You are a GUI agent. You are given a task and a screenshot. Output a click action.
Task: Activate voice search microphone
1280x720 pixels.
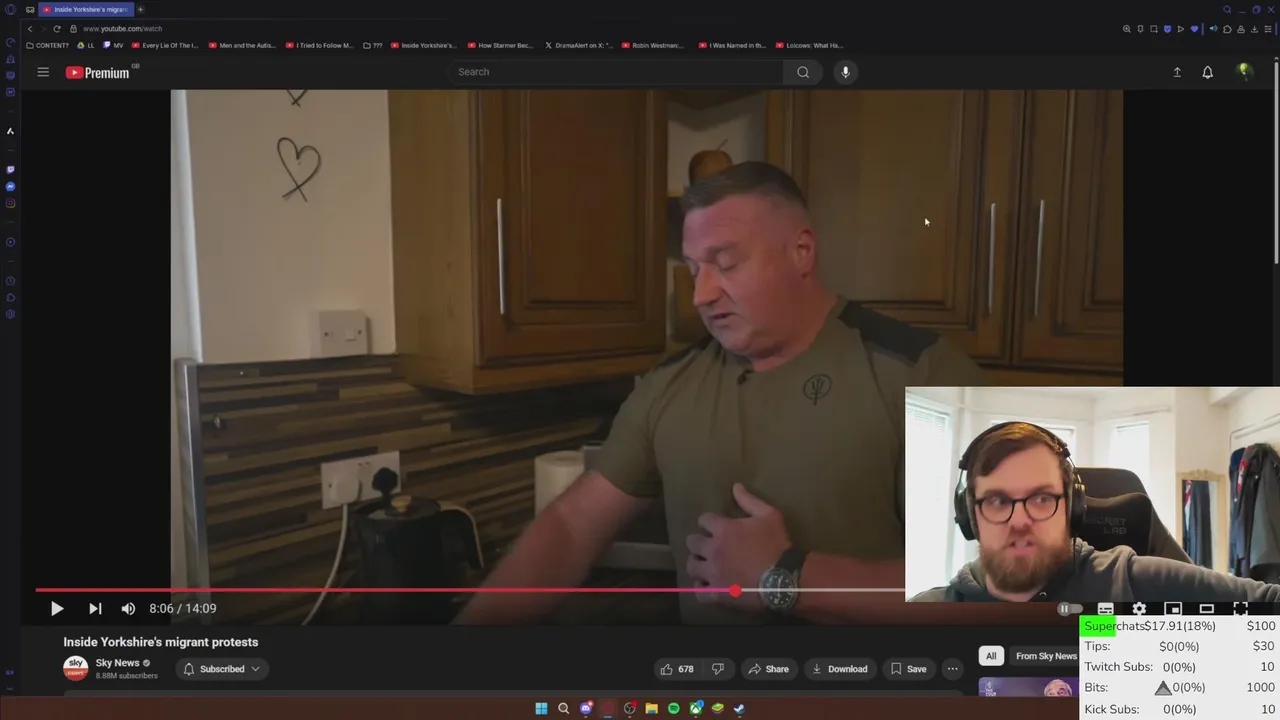(x=845, y=72)
